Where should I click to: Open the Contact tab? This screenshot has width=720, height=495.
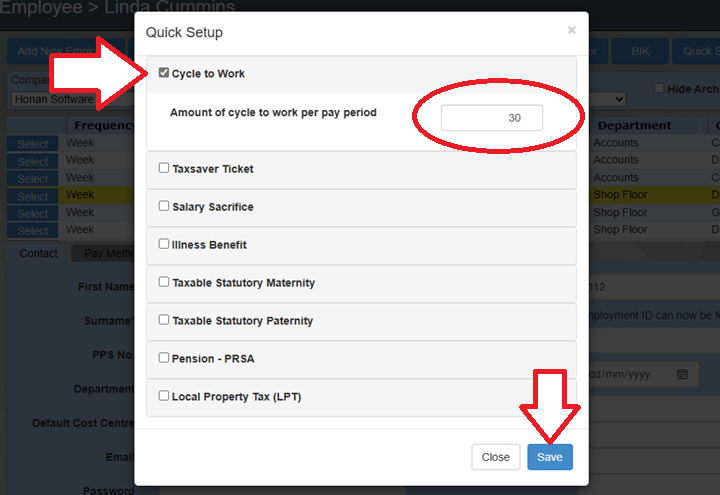pyautogui.click(x=39, y=254)
